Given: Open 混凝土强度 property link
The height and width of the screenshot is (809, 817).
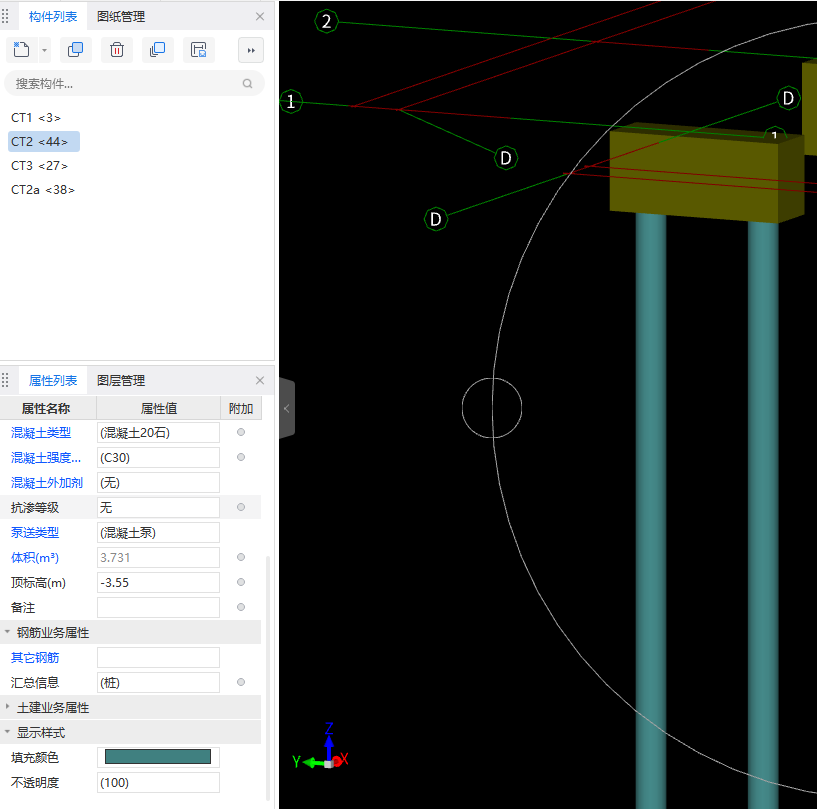Looking at the screenshot, I should 46,458.
